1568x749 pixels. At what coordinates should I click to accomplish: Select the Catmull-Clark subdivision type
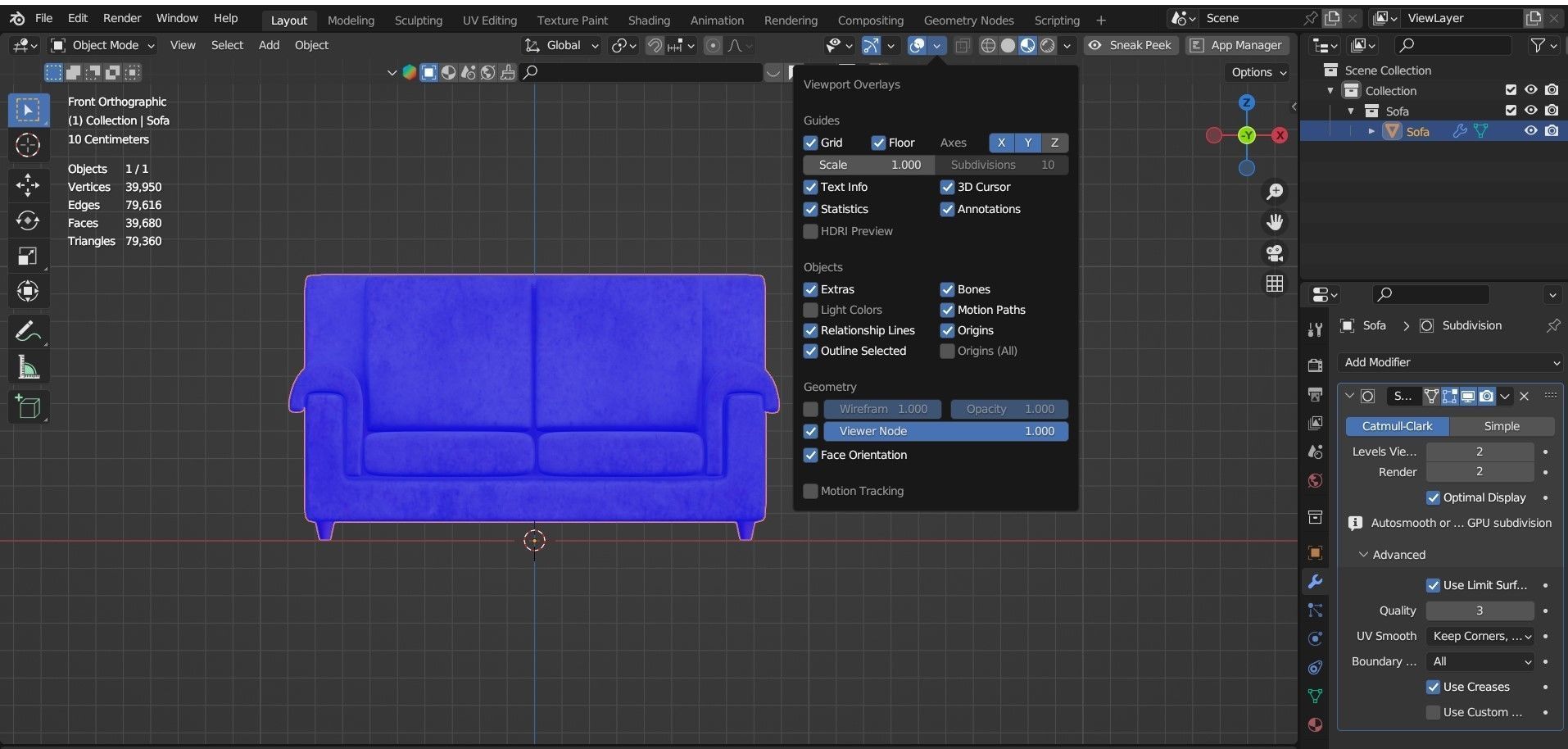[1397, 426]
